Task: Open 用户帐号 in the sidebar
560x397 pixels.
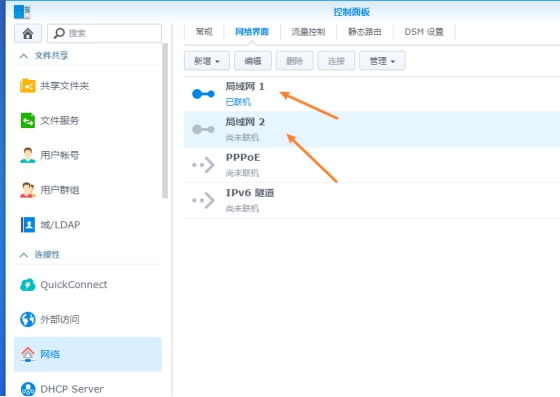Action: [88, 155]
